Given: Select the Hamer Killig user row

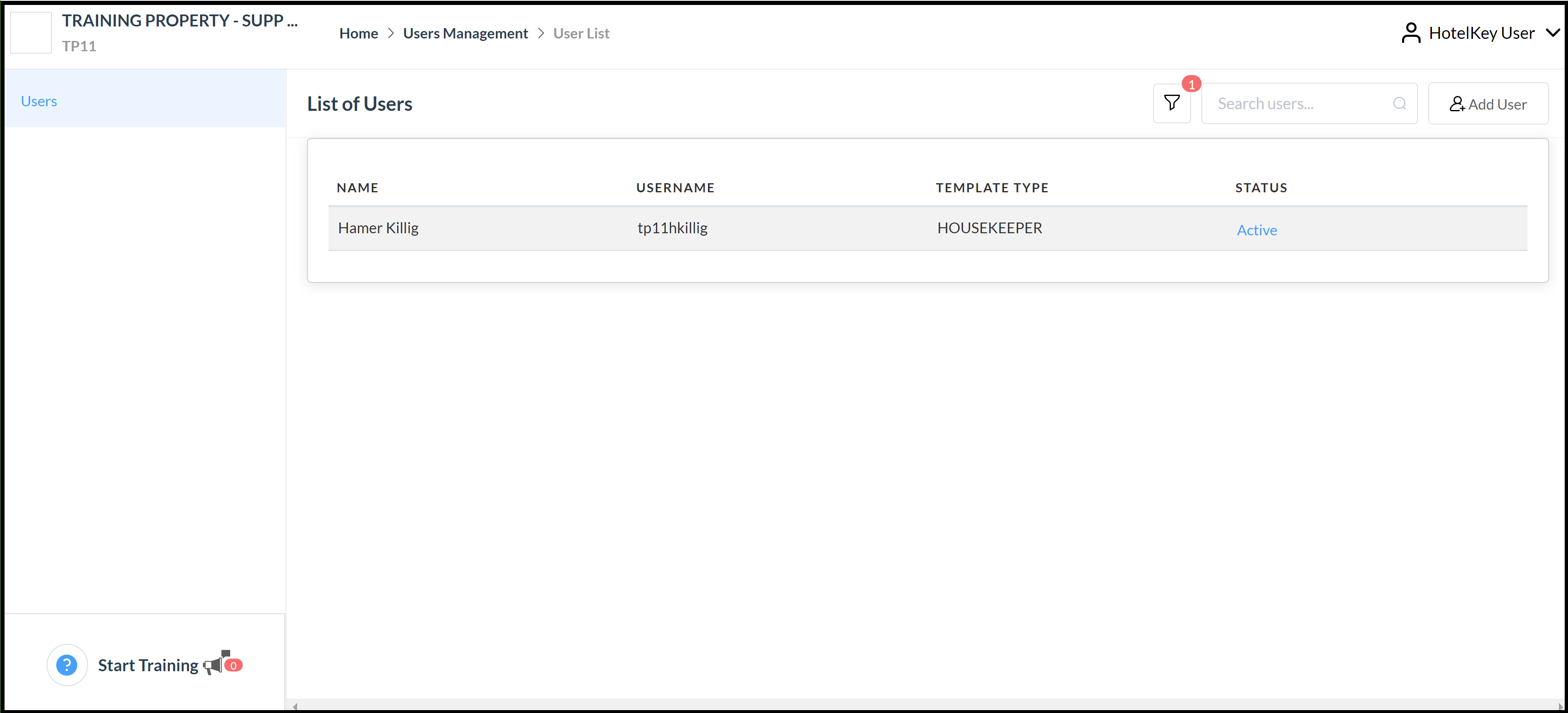Looking at the screenshot, I should (730, 228).
